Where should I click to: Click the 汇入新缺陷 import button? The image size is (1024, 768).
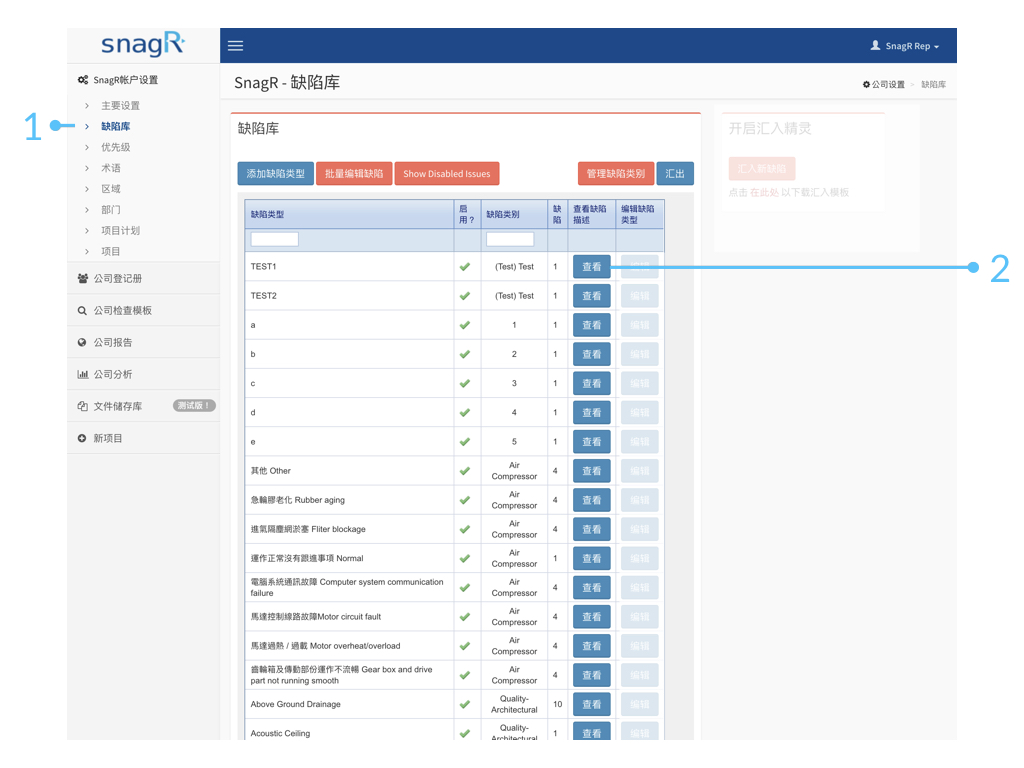(762, 168)
